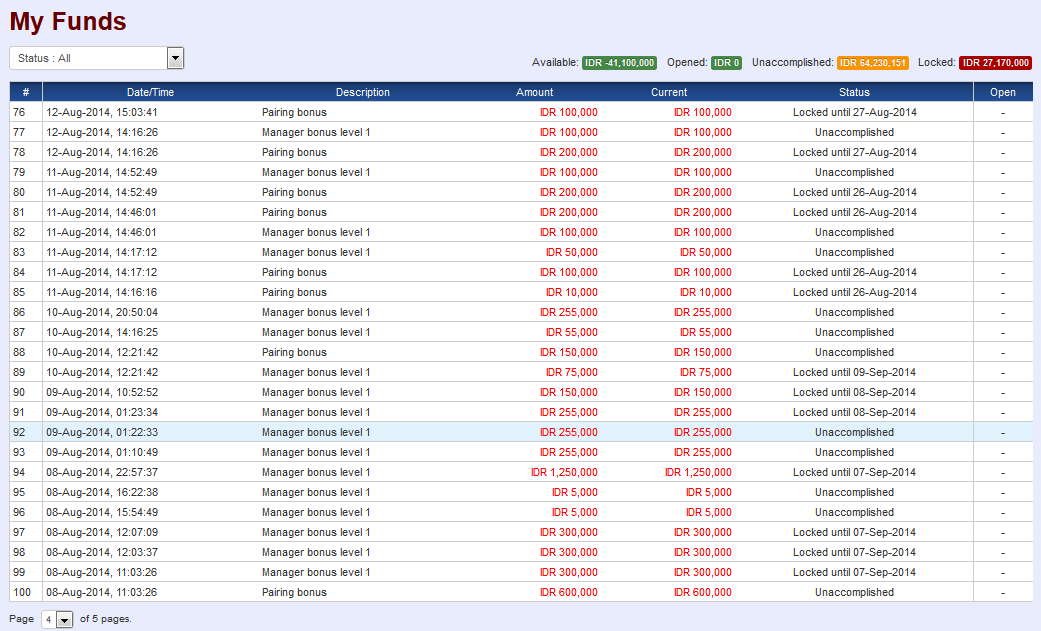This screenshot has height=631, width=1041.
Task: Click the IDR 55,000 Current value in row 87
Action: point(706,332)
